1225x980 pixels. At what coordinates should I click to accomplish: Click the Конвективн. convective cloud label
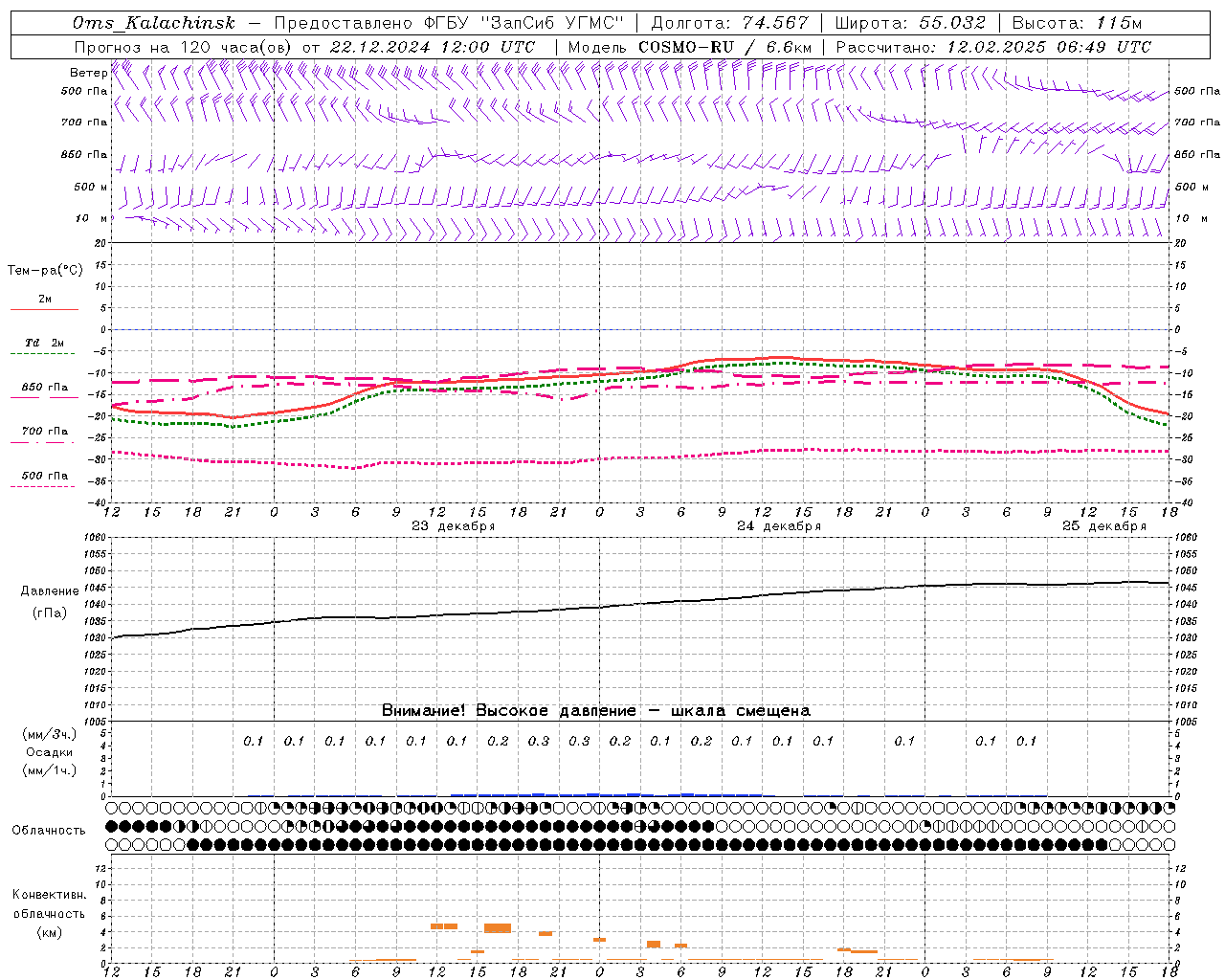(x=49, y=895)
